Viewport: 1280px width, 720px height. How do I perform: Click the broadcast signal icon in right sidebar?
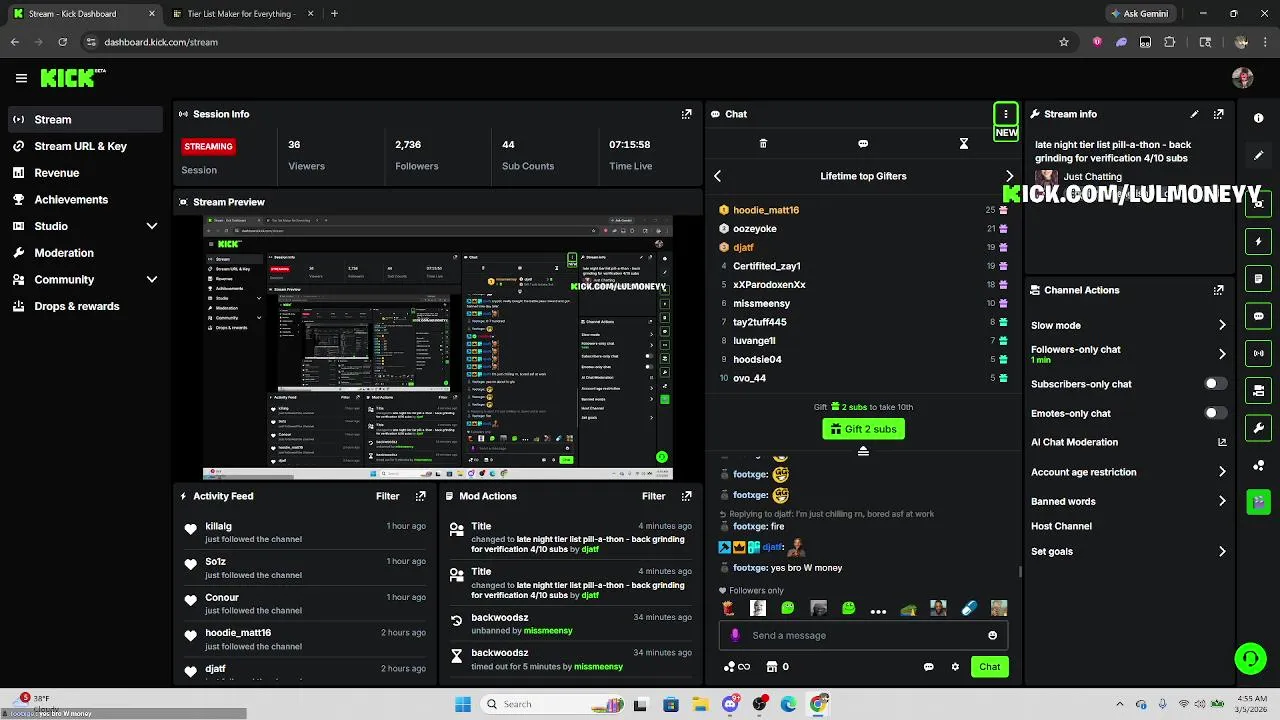coord(1259,353)
